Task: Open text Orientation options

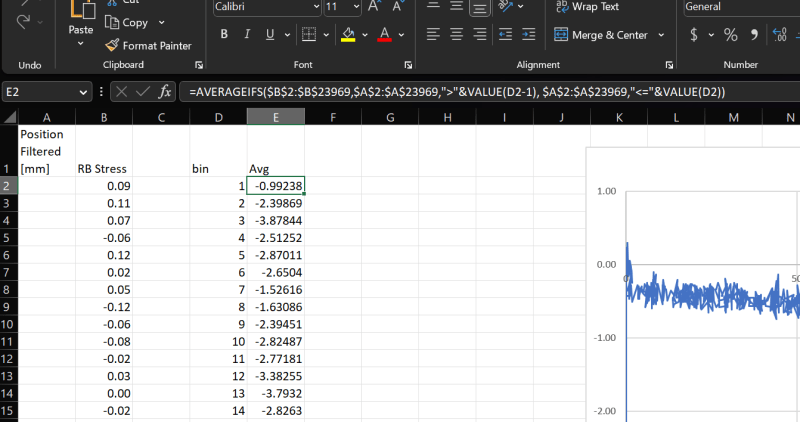Action: [x=506, y=6]
